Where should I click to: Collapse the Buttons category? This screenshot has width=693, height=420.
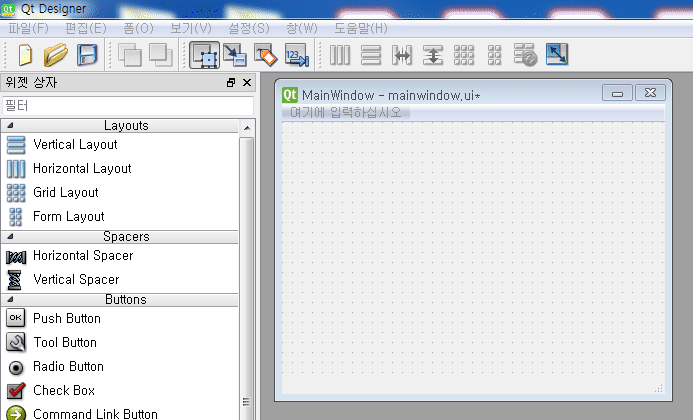[x=10, y=299]
